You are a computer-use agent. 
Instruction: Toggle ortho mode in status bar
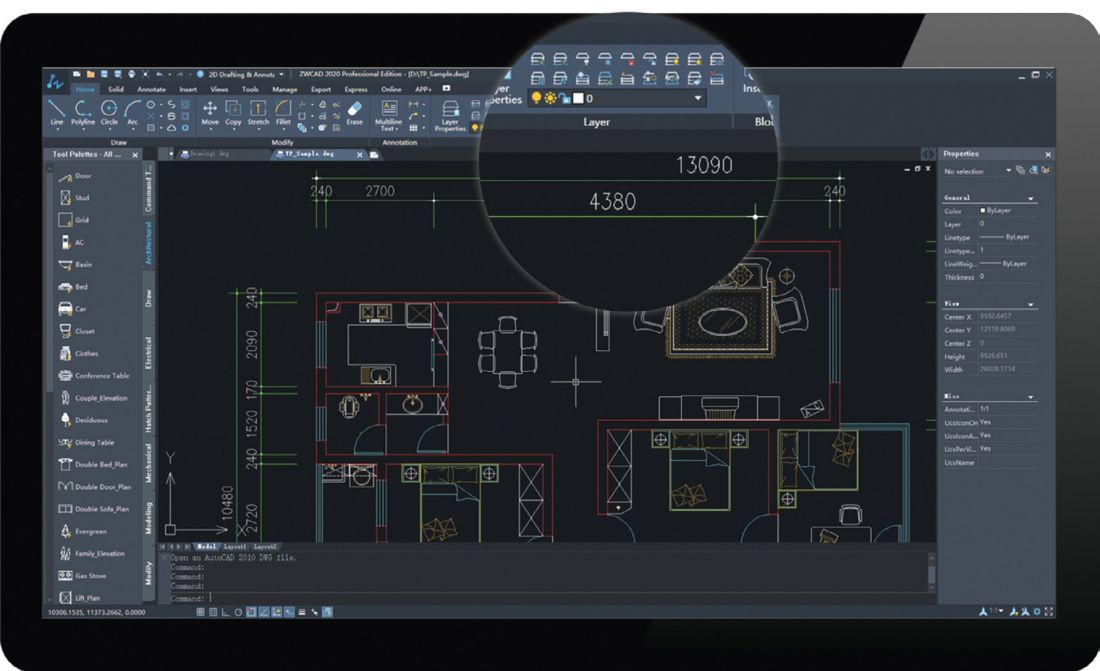click(x=226, y=612)
